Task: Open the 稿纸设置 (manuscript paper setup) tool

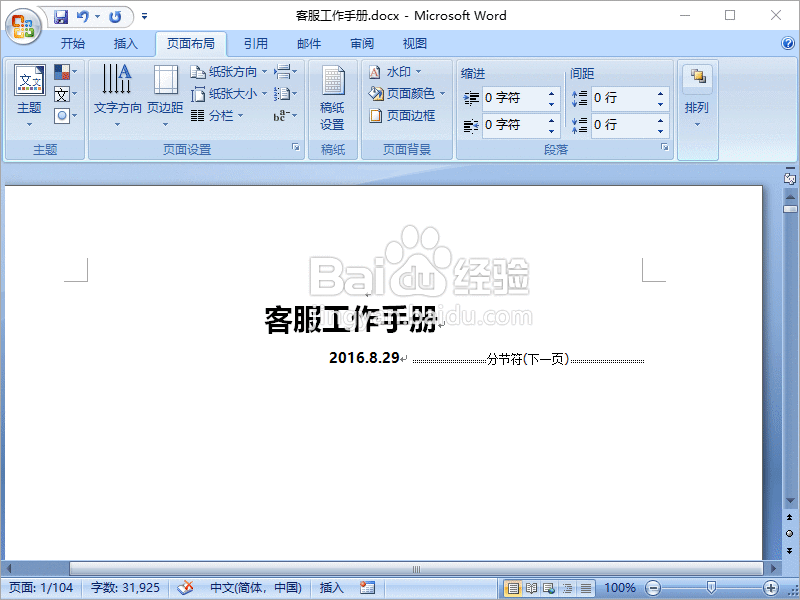Action: [x=331, y=96]
